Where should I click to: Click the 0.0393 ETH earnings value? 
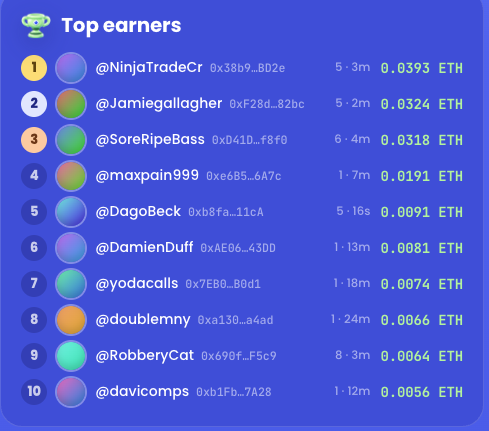(422, 68)
